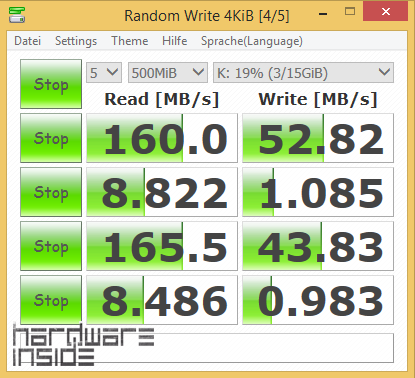The height and width of the screenshot is (378, 415).
Task: Open the Sprache(Language) menu
Action: tap(252, 41)
